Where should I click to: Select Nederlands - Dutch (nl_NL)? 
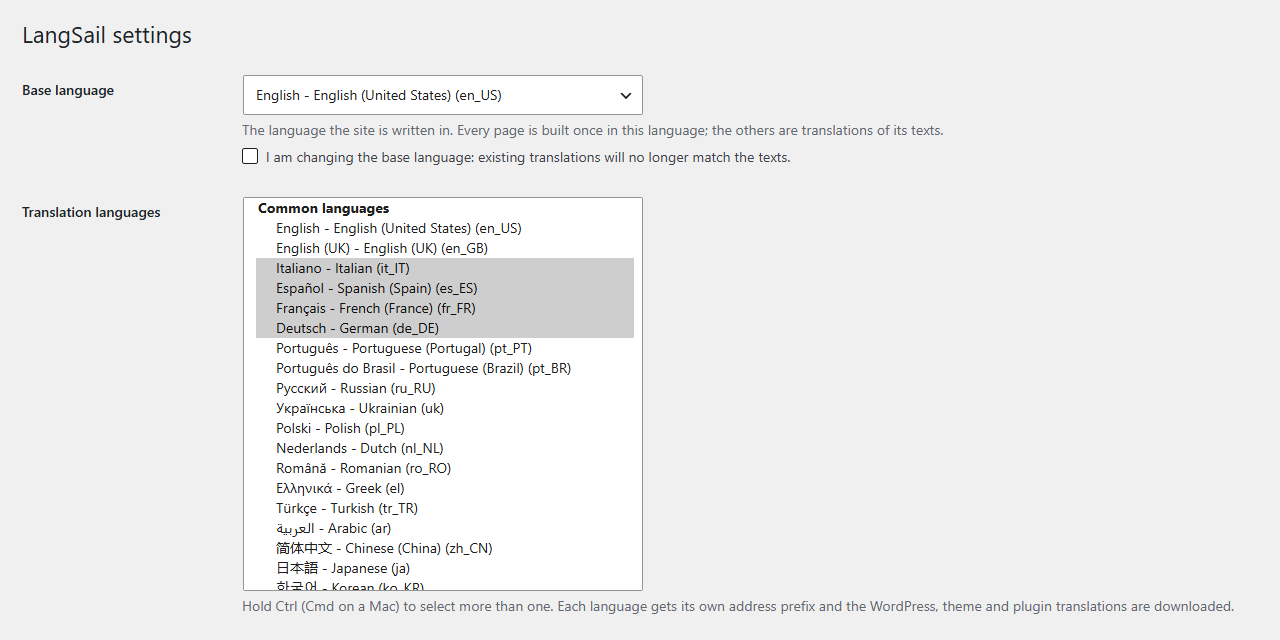pyautogui.click(x=445, y=448)
